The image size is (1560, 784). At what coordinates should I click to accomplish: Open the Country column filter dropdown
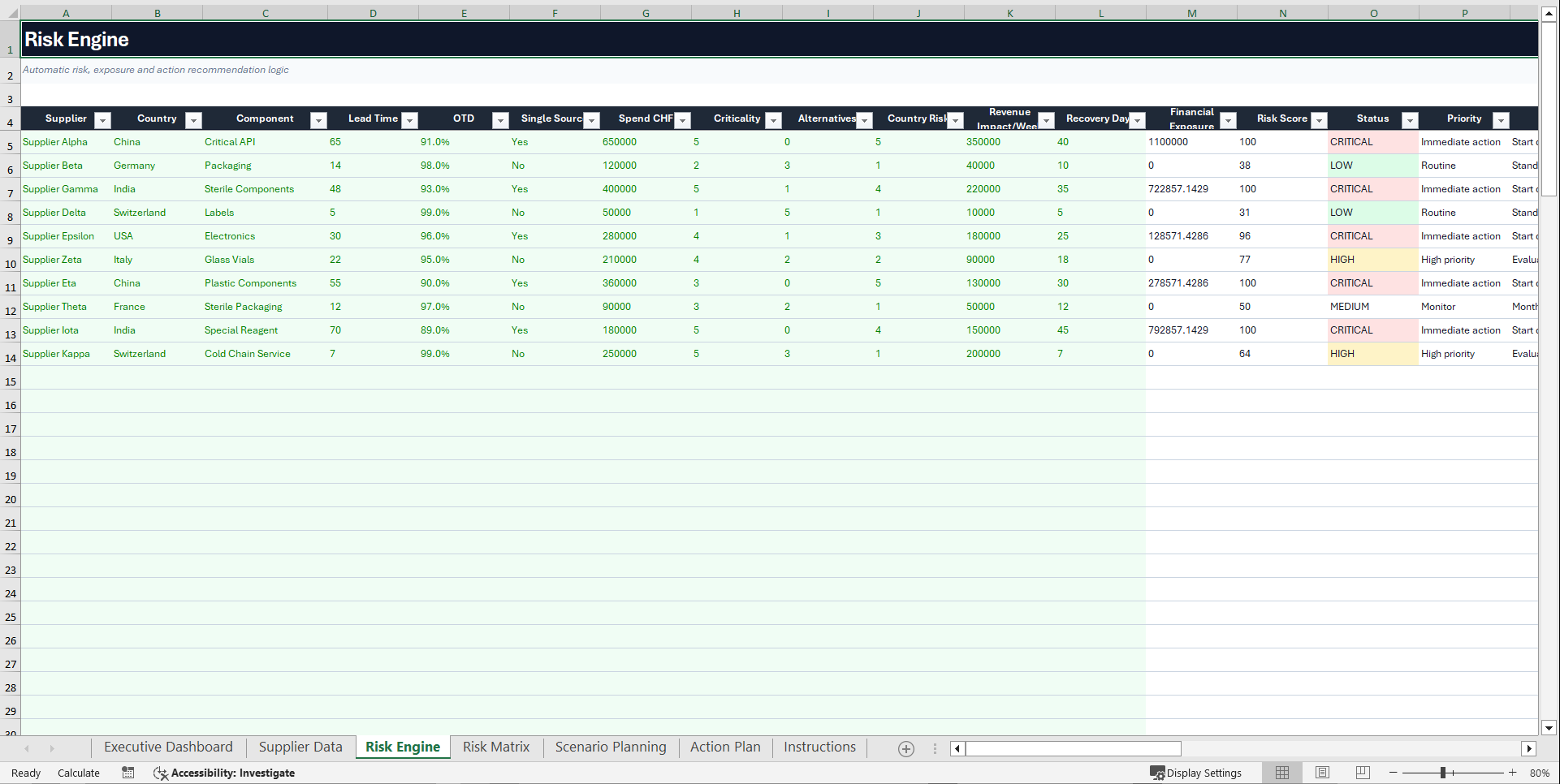pyautogui.click(x=193, y=120)
